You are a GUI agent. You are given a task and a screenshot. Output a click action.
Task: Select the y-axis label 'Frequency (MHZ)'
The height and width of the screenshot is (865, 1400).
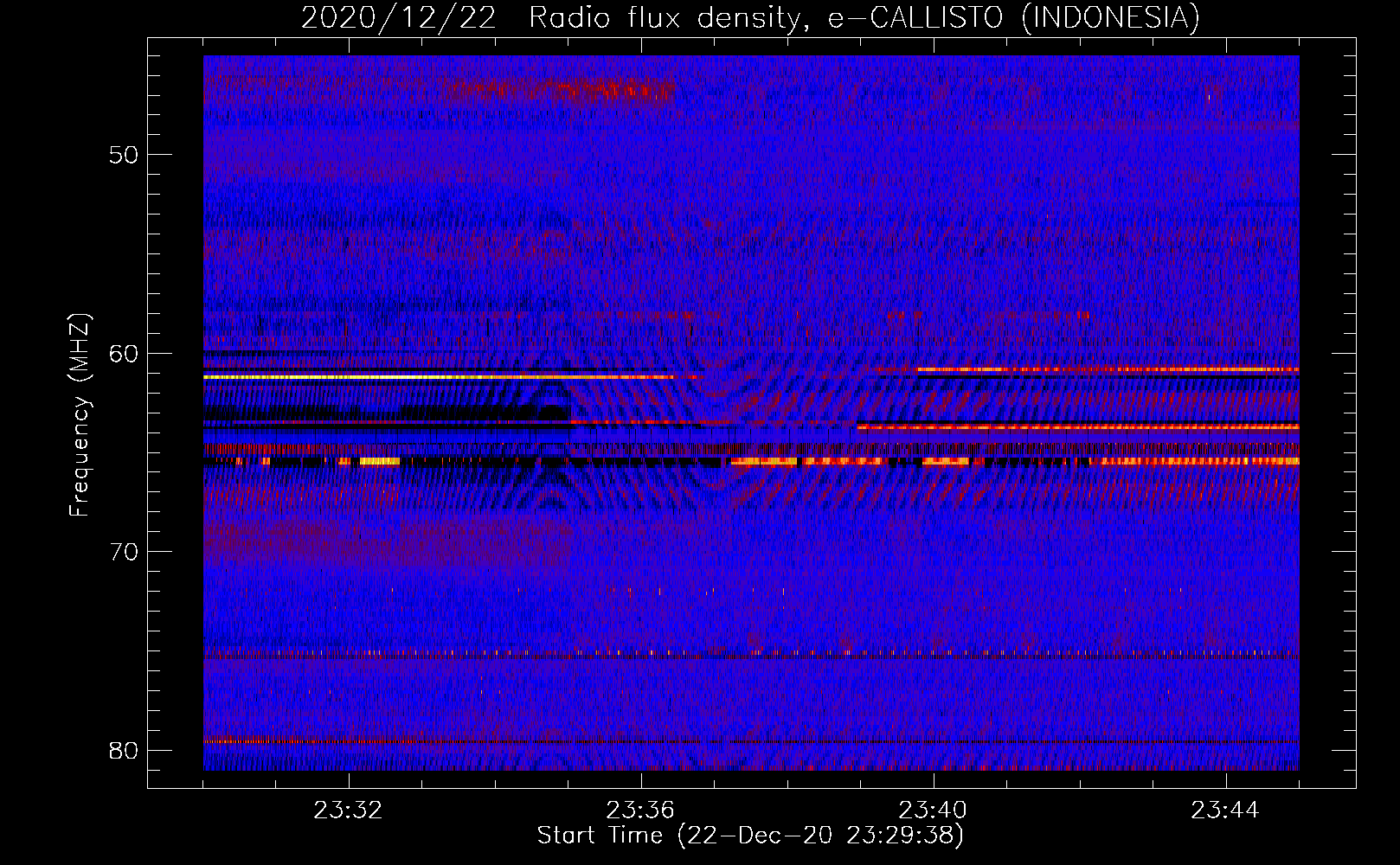(x=80, y=415)
